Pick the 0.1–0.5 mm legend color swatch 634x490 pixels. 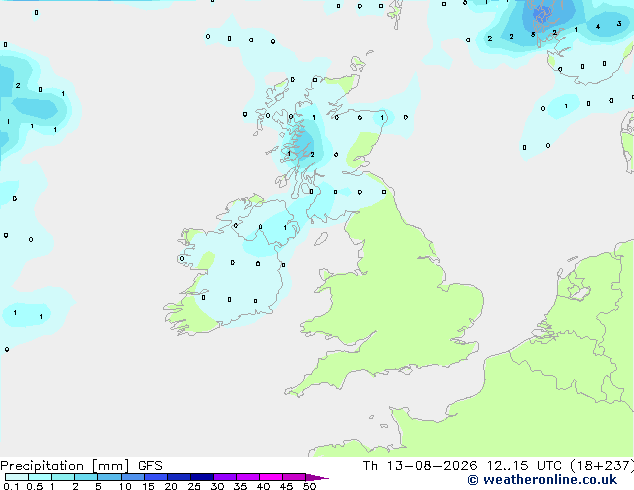17,477
